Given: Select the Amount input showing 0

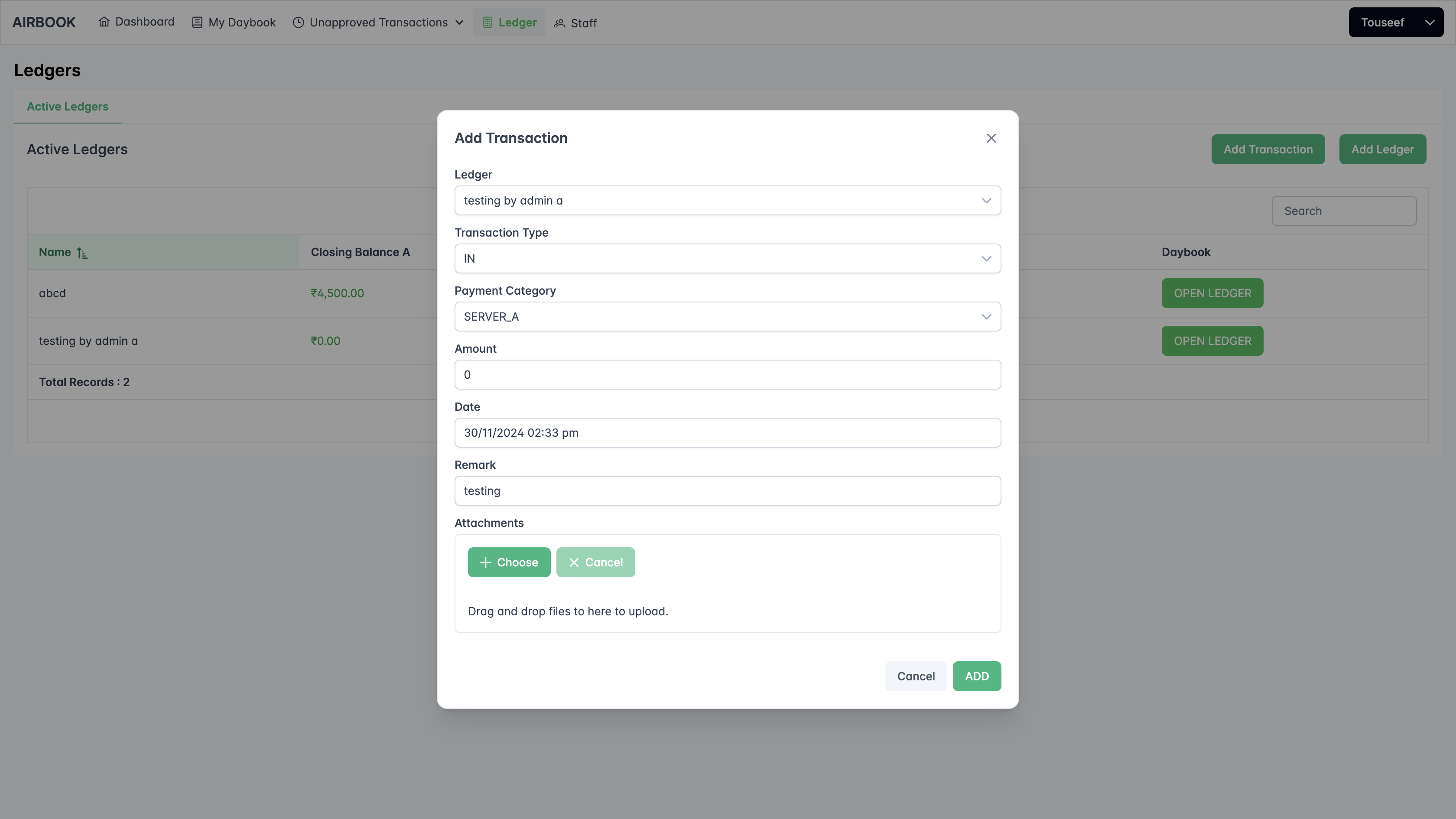Looking at the screenshot, I should [728, 374].
